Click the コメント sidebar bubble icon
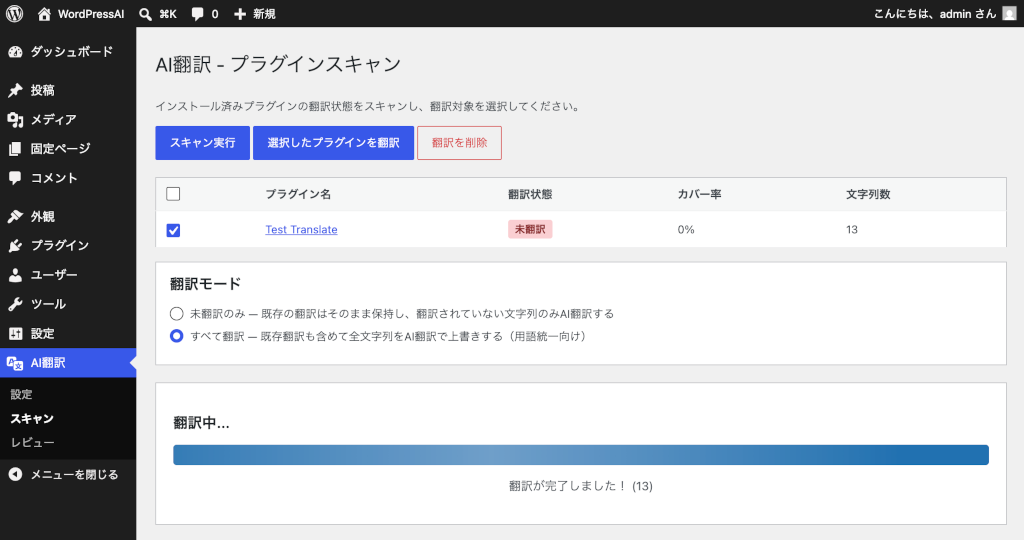 pyautogui.click(x=15, y=178)
